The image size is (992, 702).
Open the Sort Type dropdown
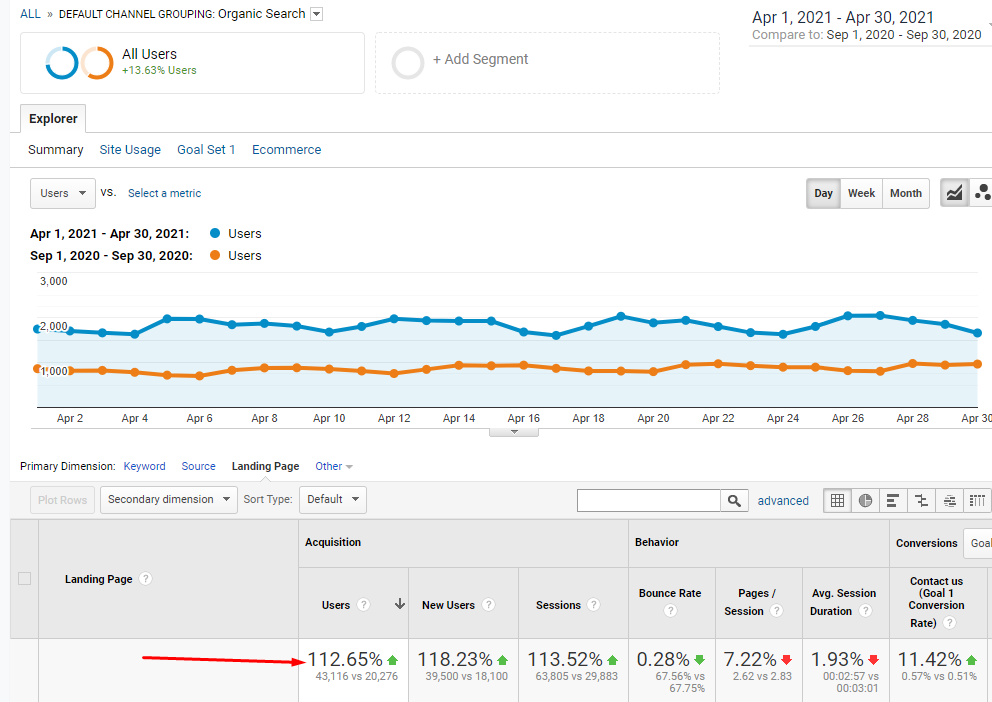click(332, 499)
